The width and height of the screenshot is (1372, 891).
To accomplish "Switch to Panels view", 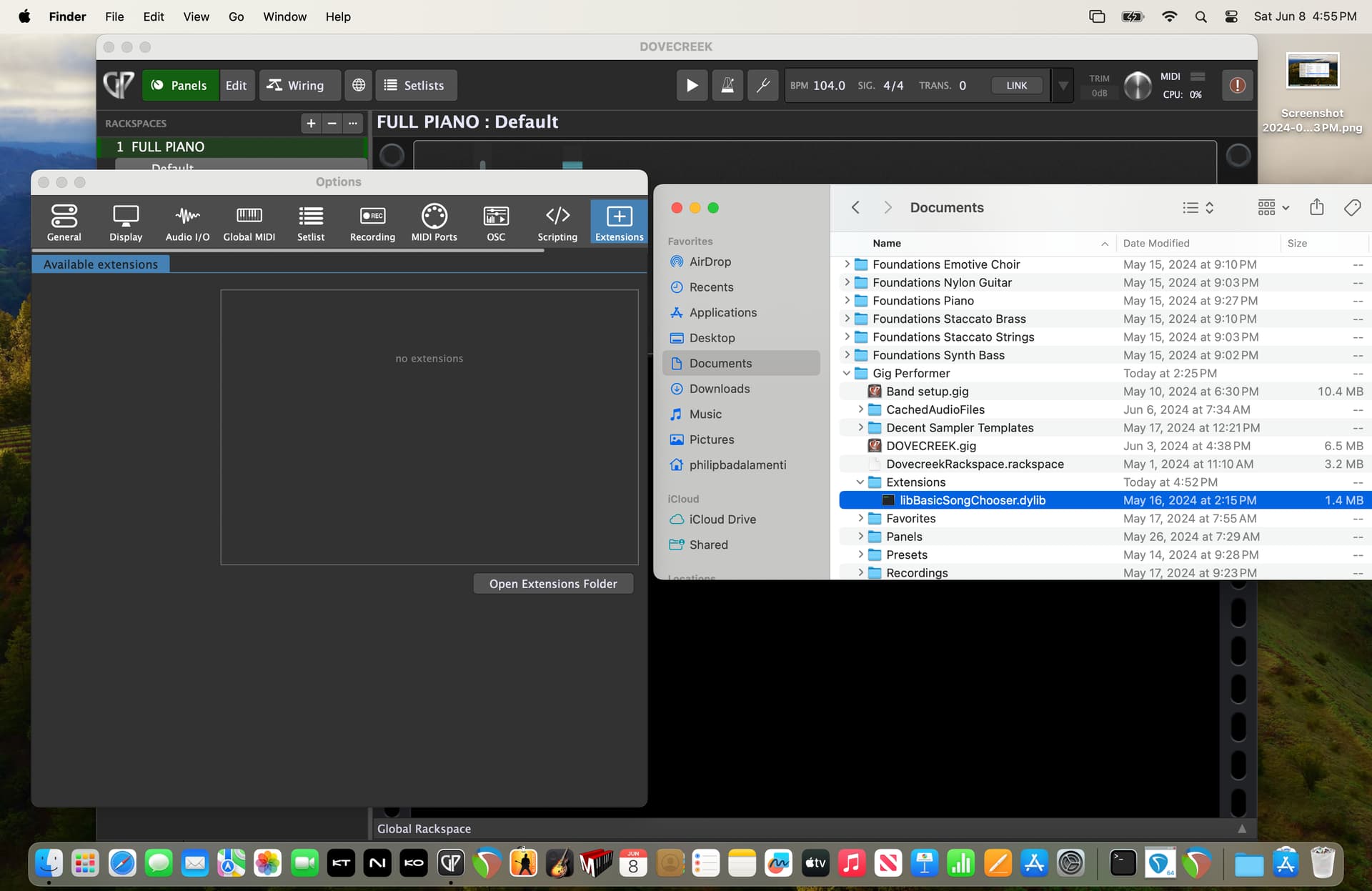I will [180, 86].
